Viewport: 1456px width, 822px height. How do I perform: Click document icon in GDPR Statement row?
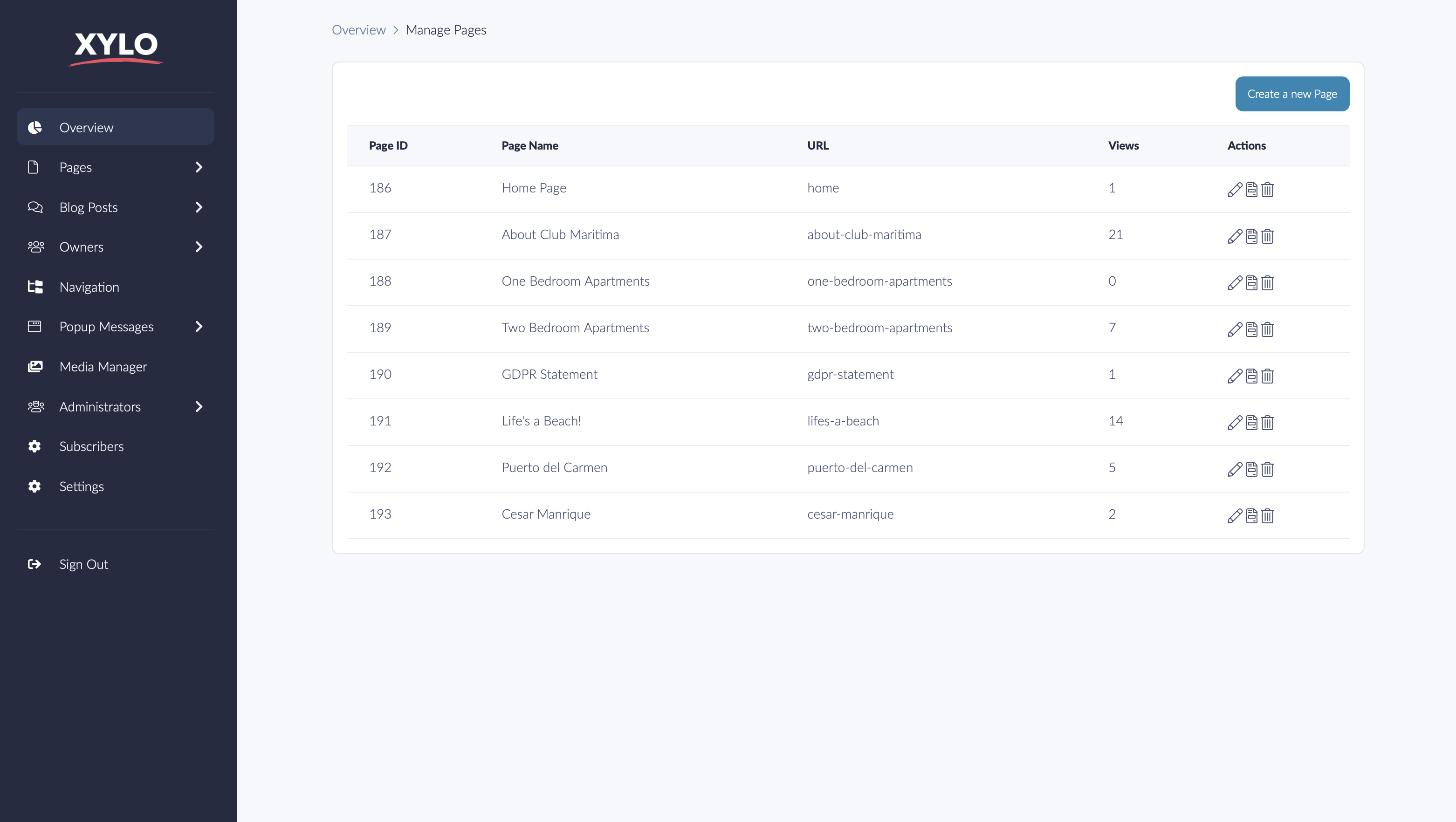1252,376
